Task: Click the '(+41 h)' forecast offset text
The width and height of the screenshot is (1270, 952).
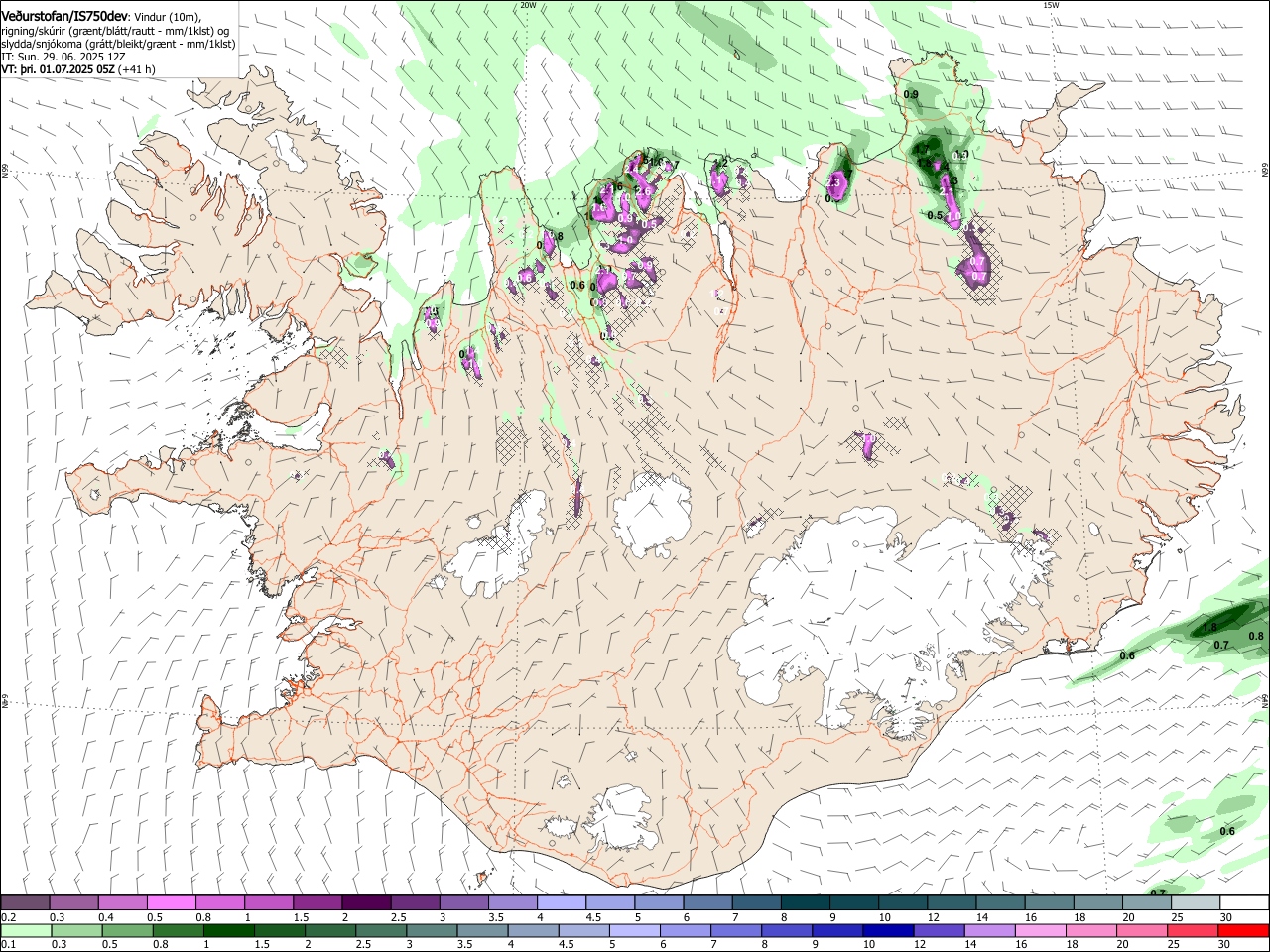Action: pyautogui.click(x=137, y=69)
